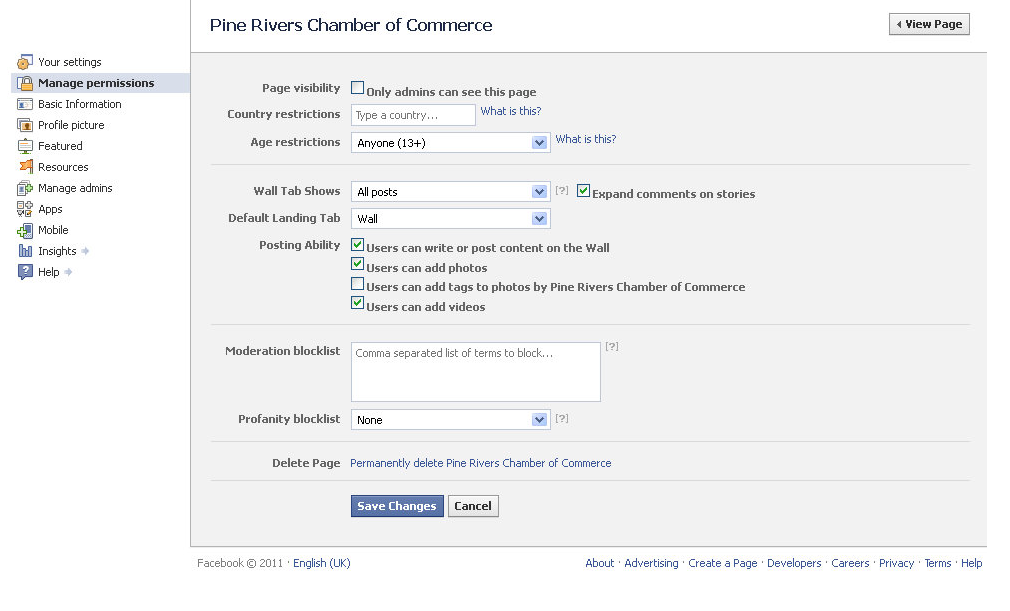Click the Country restrictions input field
1010x611 pixels.
coord(412,114)
